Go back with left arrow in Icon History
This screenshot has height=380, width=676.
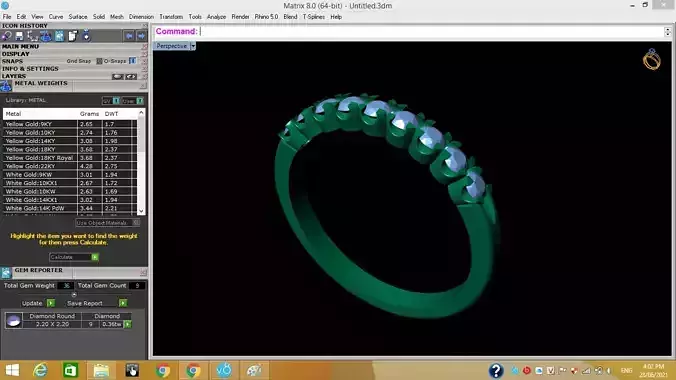click(129, 36)
